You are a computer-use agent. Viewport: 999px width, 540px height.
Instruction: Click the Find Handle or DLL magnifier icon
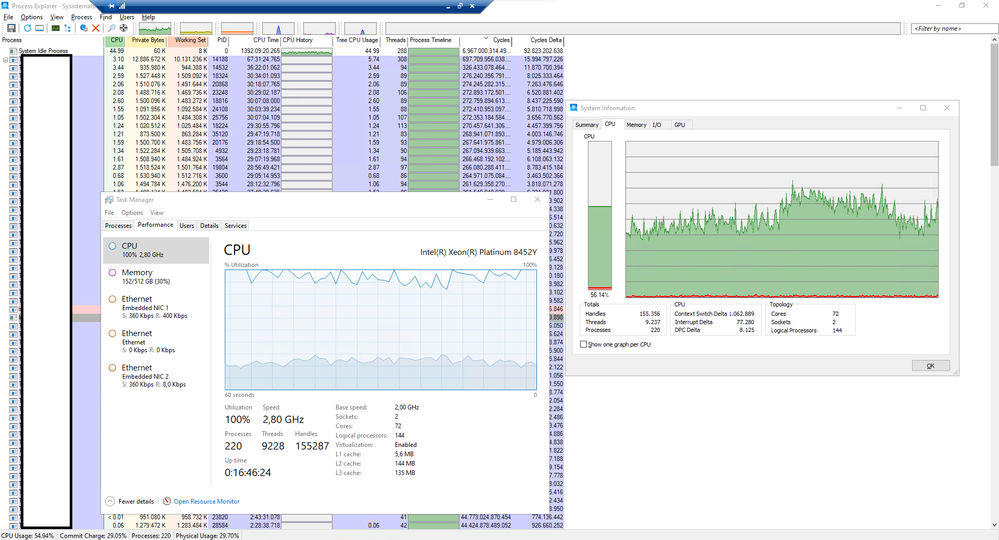(110, 28)
